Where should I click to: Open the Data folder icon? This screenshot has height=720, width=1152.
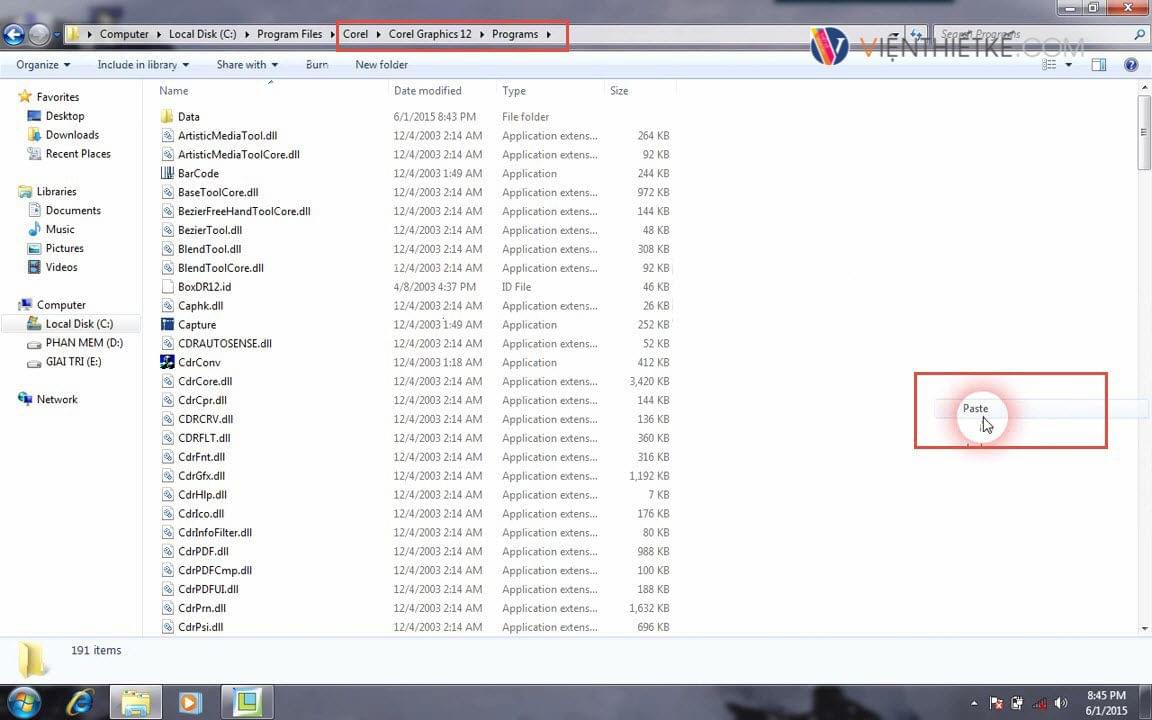coord(167,116)
